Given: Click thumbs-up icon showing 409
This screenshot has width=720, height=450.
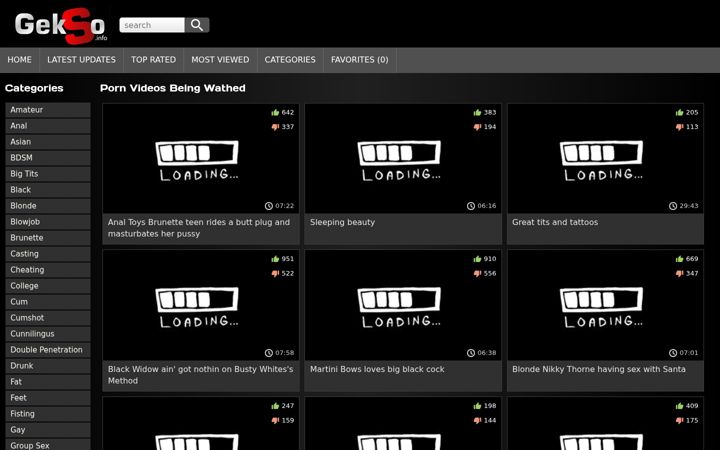Looking at the screenshot, I should (679, 406).
